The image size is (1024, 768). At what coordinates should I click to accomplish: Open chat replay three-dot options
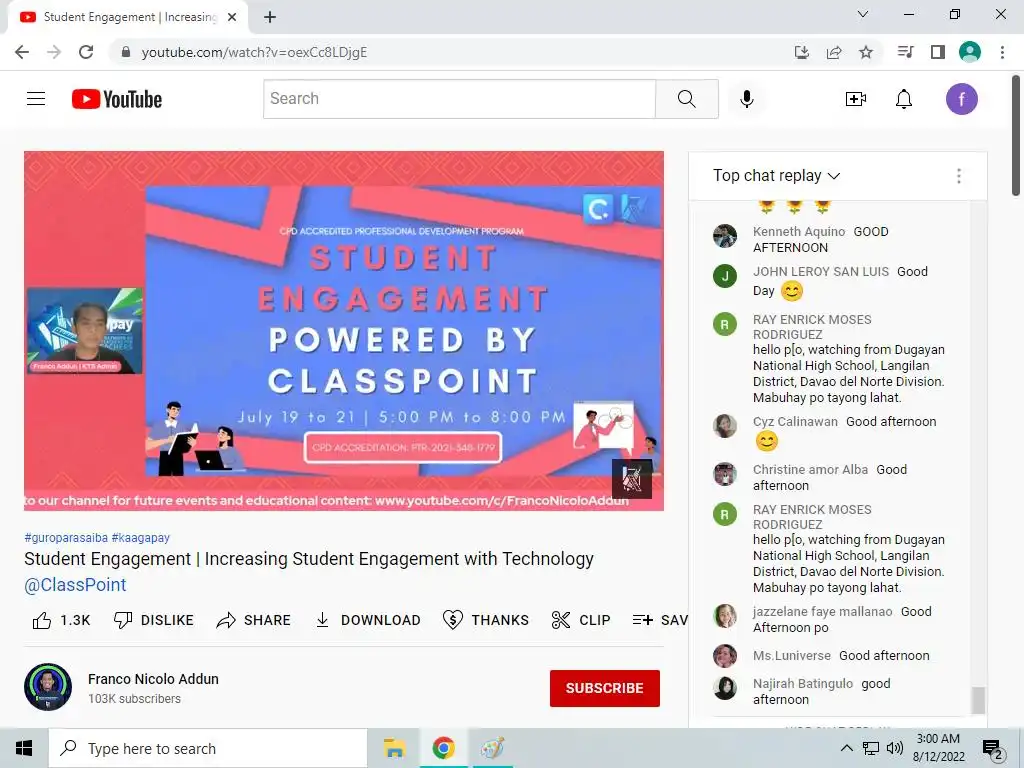tap(959, 176)
